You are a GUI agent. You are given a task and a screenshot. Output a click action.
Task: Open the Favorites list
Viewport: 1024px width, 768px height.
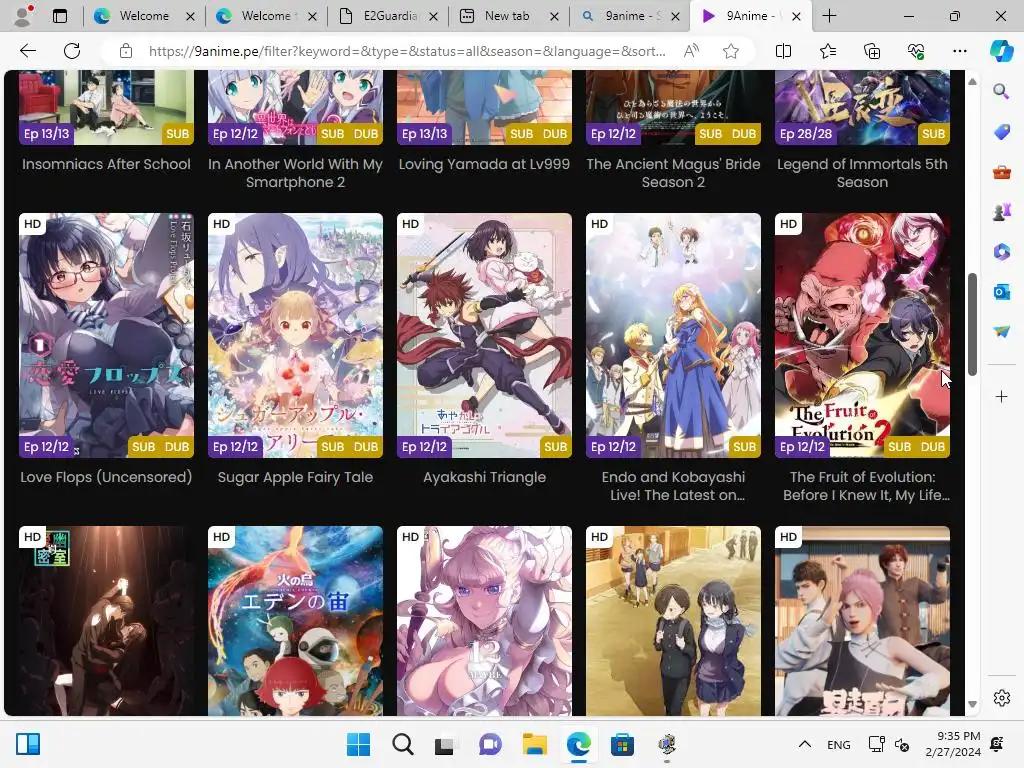pyautogui.click(x=827, y=51)
